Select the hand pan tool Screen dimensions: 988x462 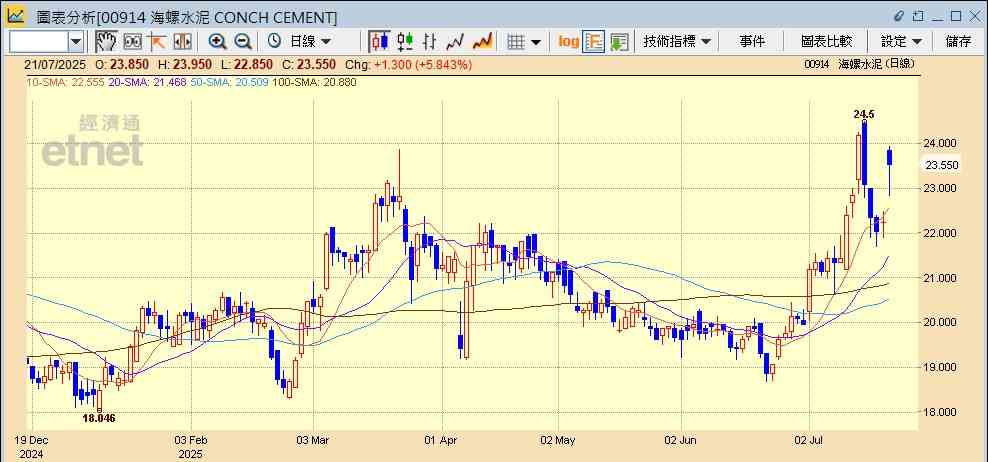click(x=106, y=42)
